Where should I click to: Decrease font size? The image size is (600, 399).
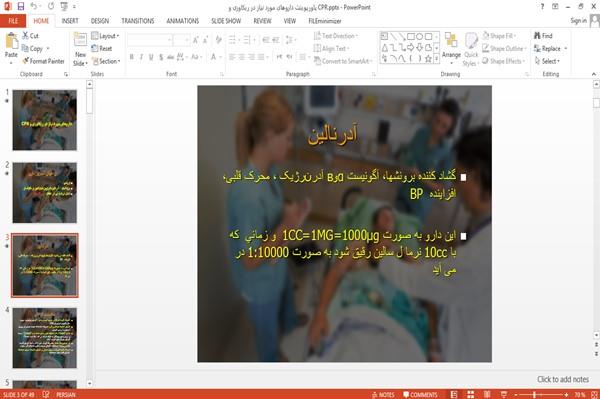tap(205, 40)
